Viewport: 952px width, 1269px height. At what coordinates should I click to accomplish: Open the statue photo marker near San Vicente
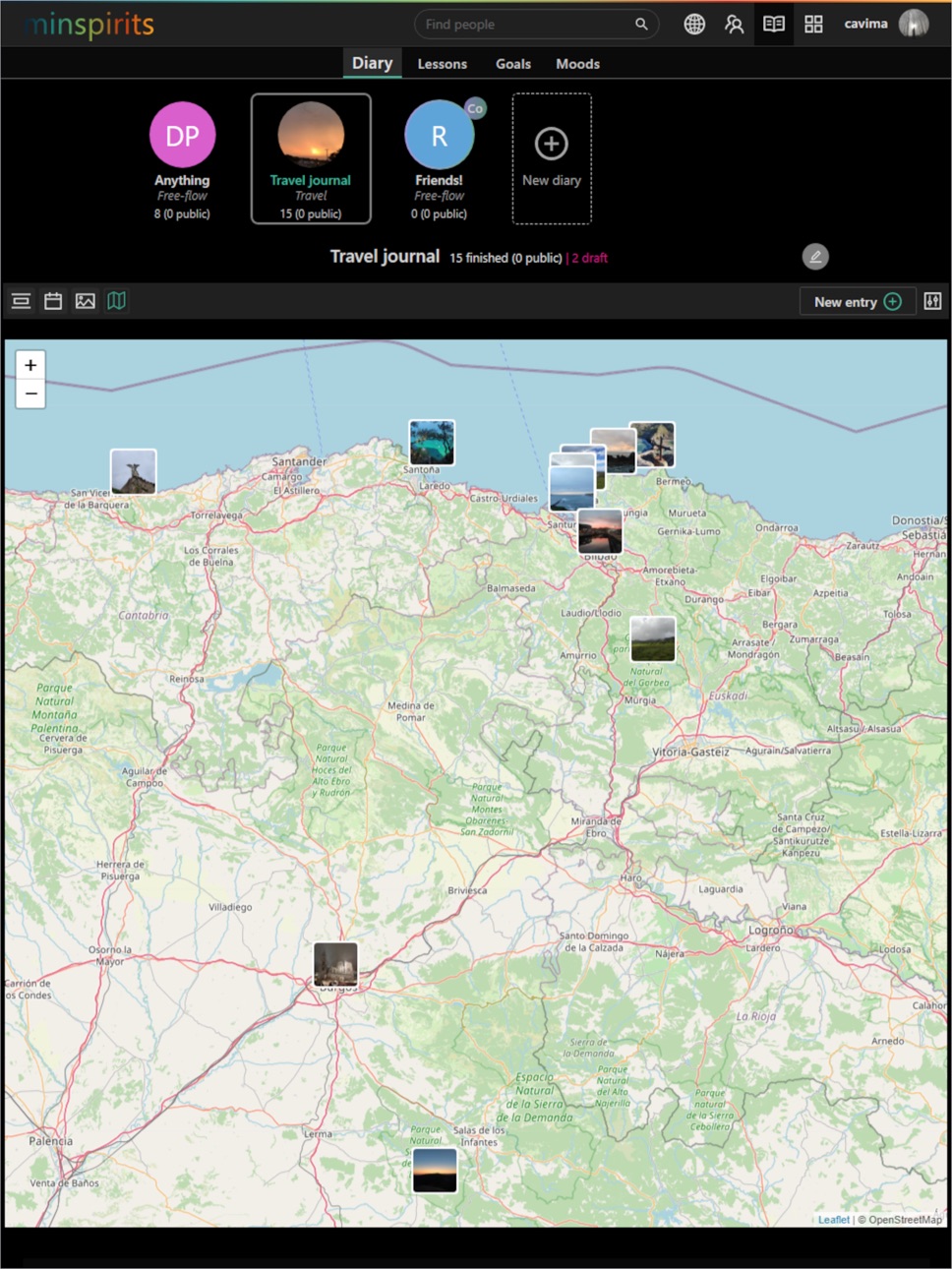pyautogui.click(x=134, y=471)
